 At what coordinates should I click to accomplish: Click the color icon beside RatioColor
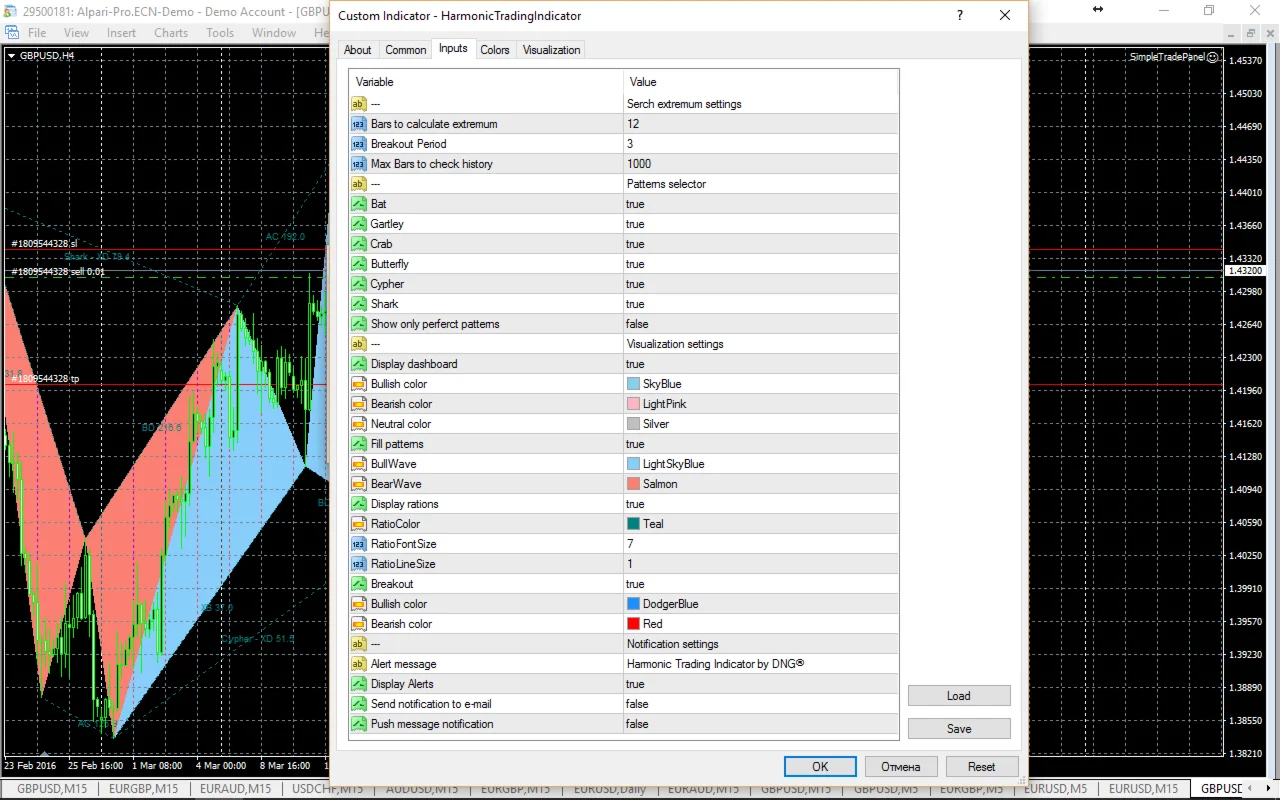358,524
